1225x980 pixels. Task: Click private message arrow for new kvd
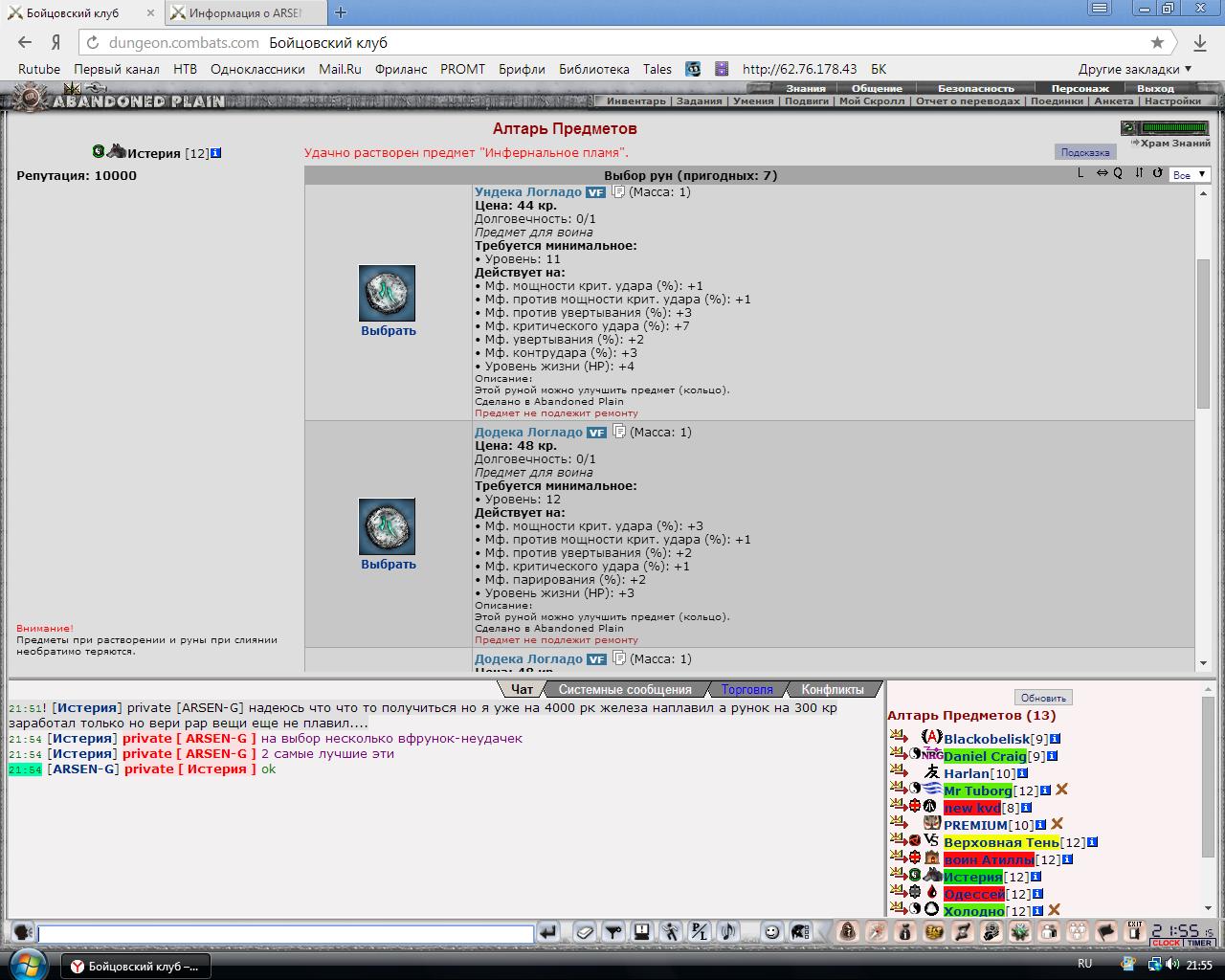pos(898,806)
